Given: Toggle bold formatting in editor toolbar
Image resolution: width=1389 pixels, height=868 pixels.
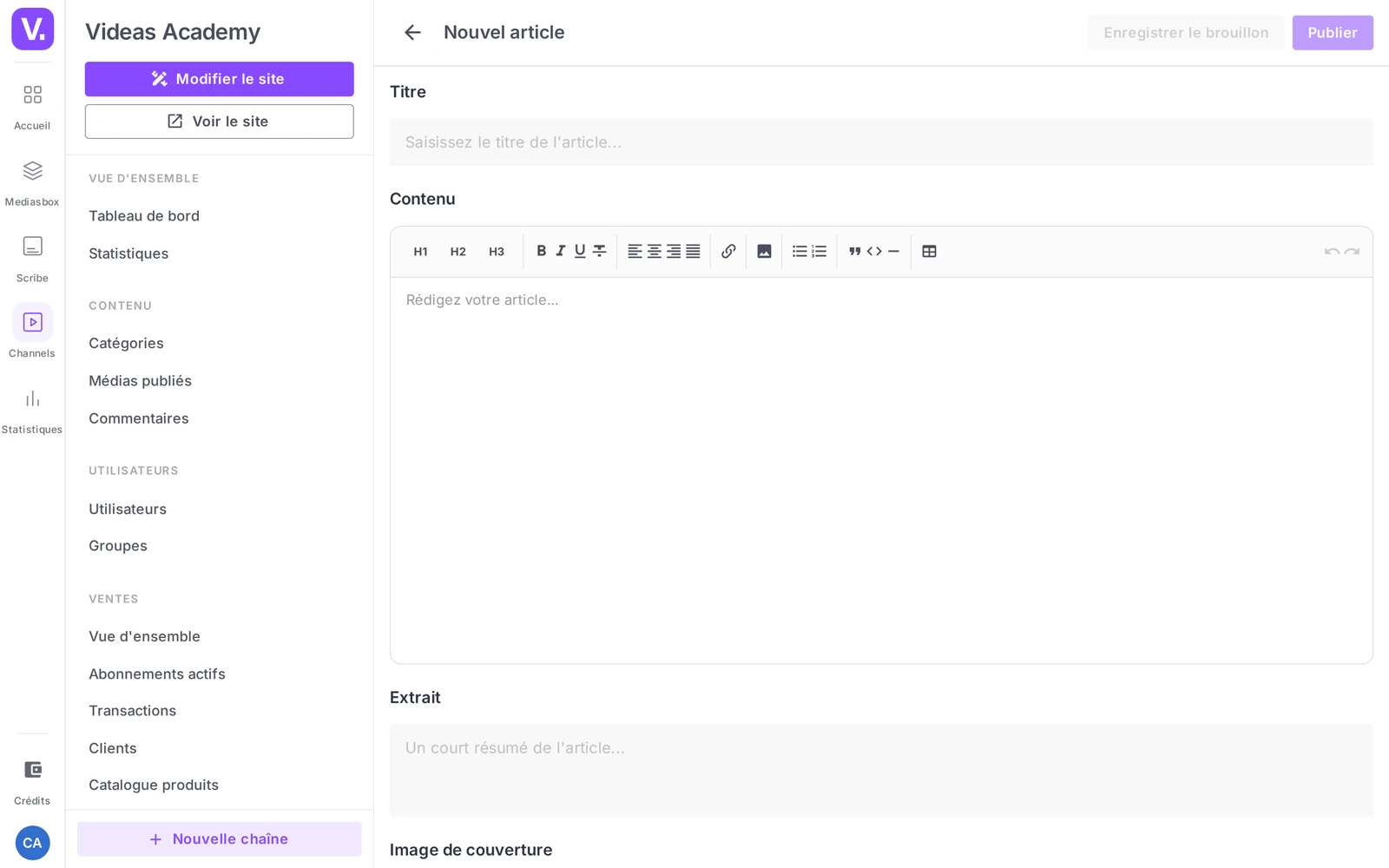Looking at the screenshot, I should click(541, 251).
